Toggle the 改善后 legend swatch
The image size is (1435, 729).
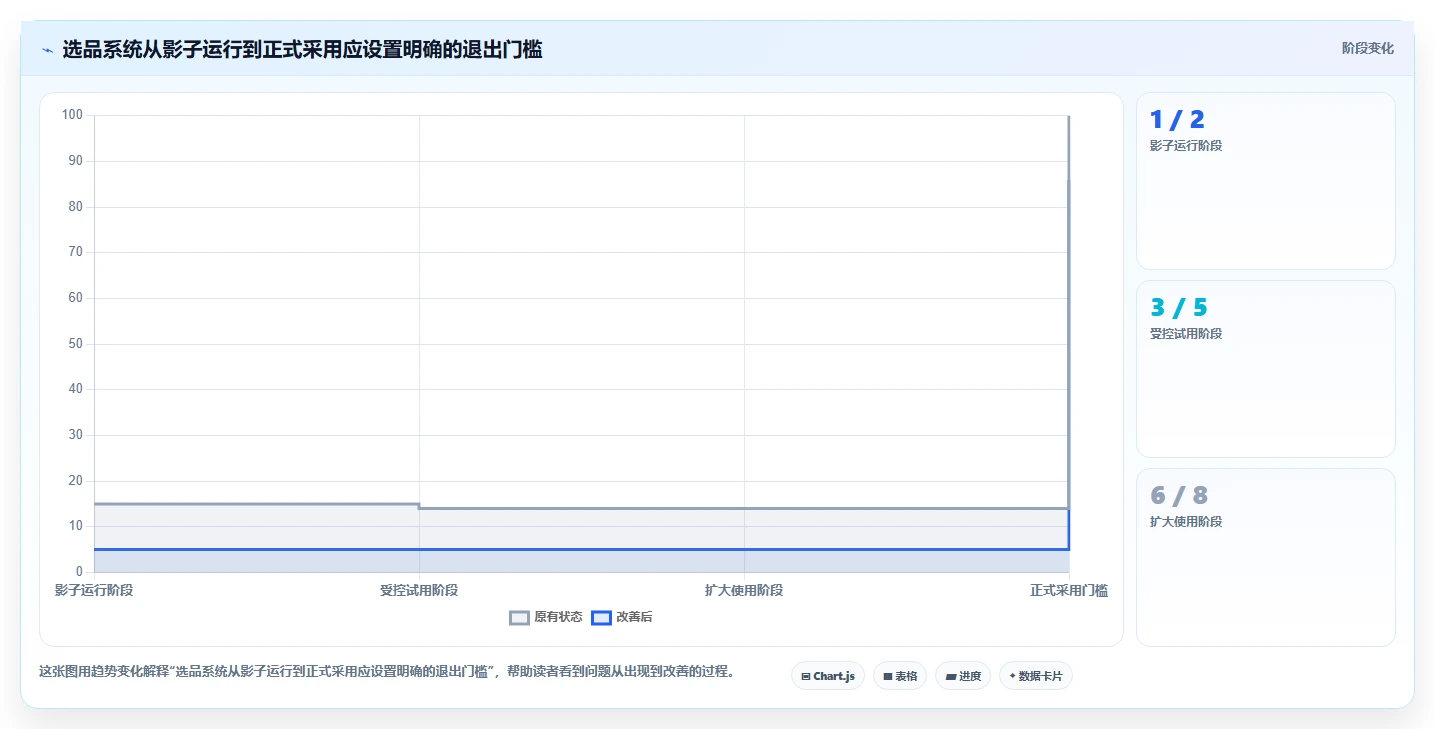(x=601, y=618)
